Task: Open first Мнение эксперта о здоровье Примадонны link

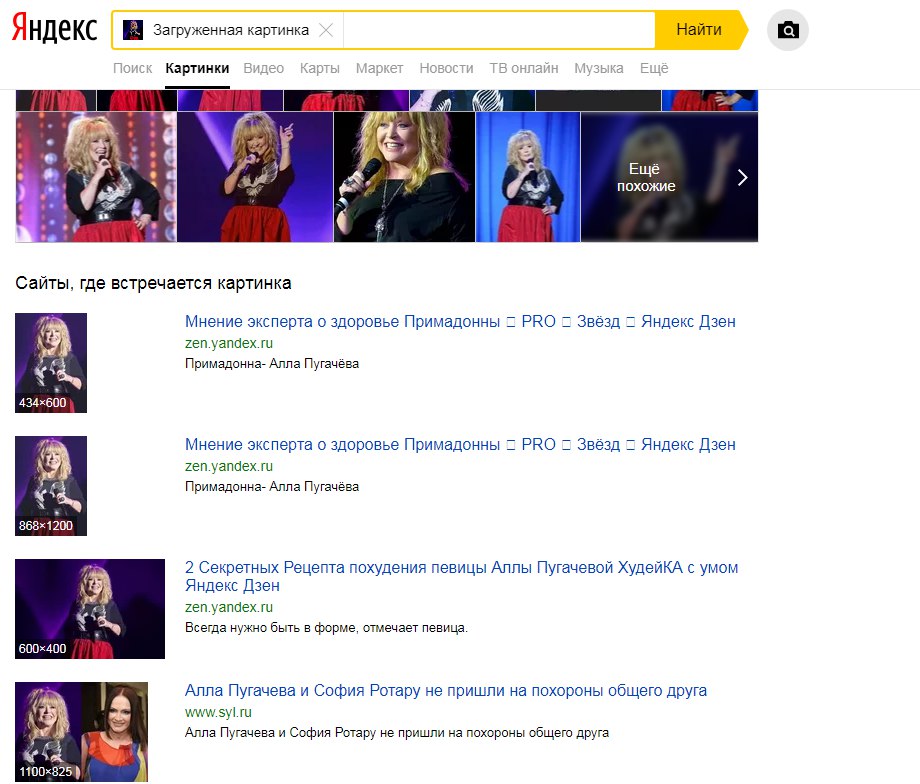Action: point(460,322)
